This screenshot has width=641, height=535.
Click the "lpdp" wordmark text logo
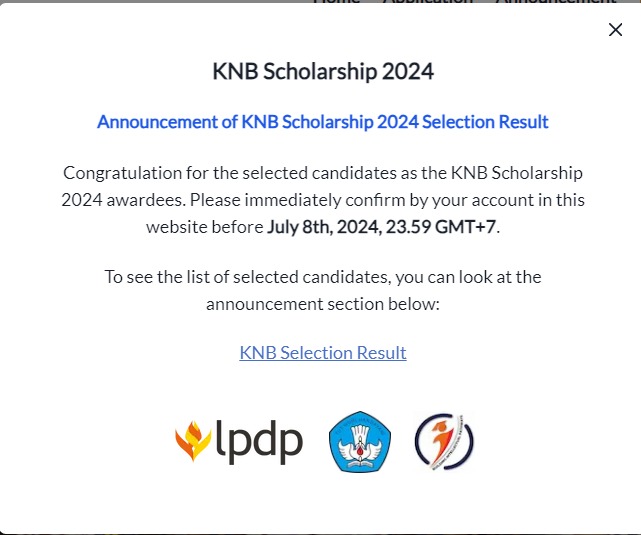tap(259, 441)
